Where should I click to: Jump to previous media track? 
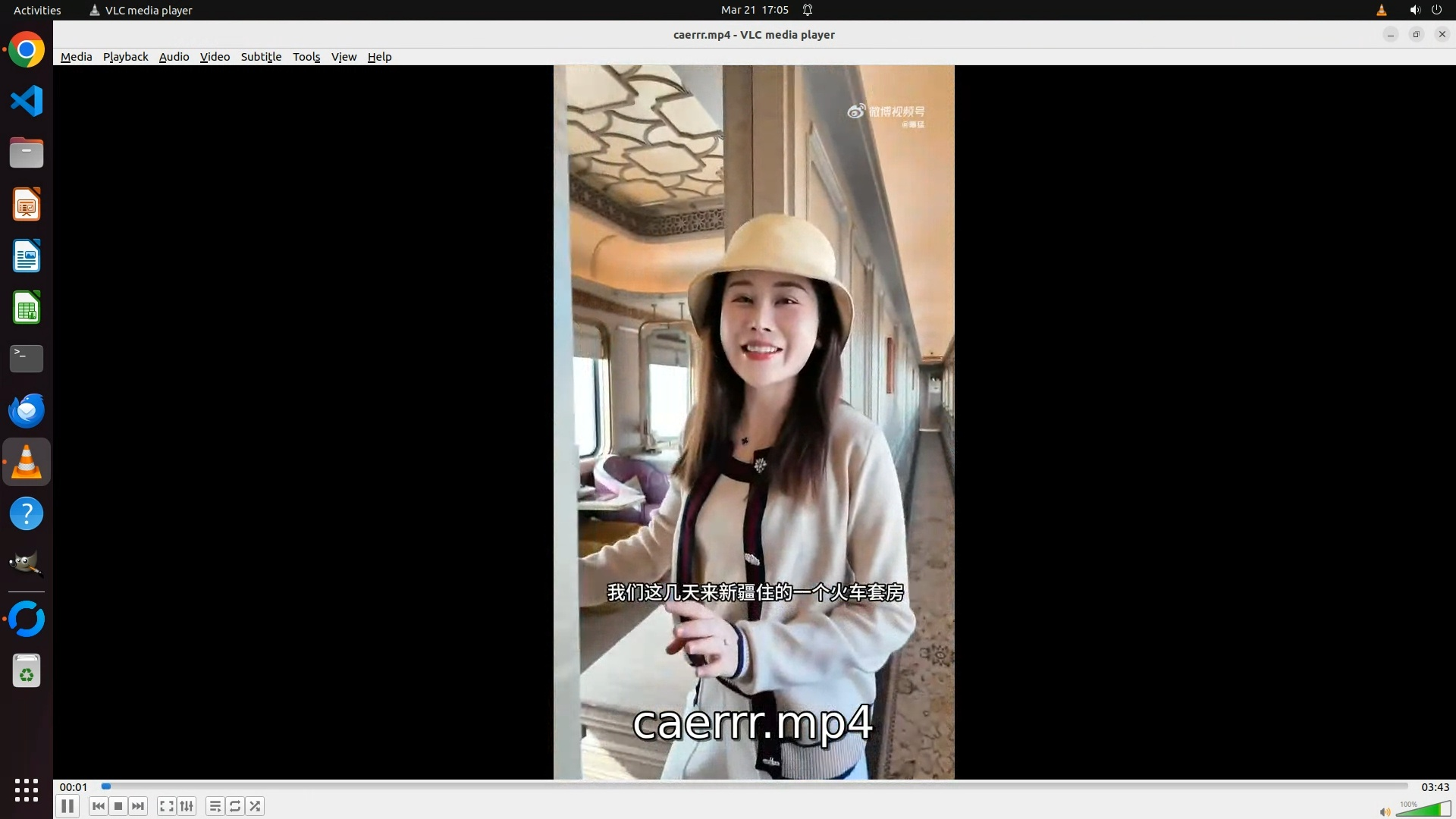98,806
